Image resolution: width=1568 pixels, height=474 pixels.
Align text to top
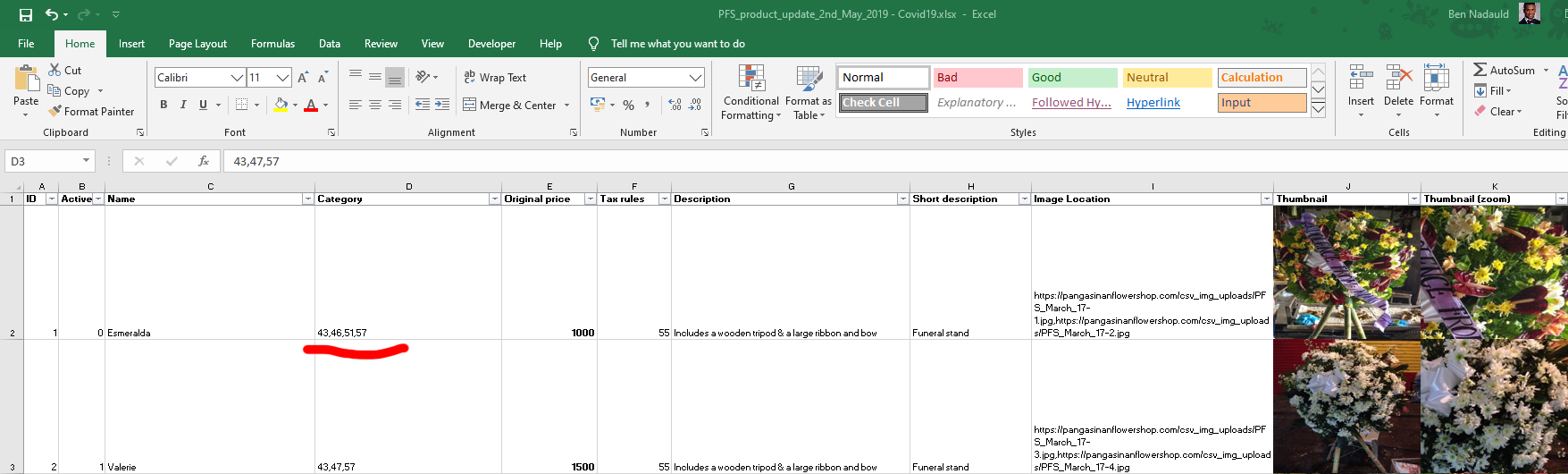coord(356,77)
